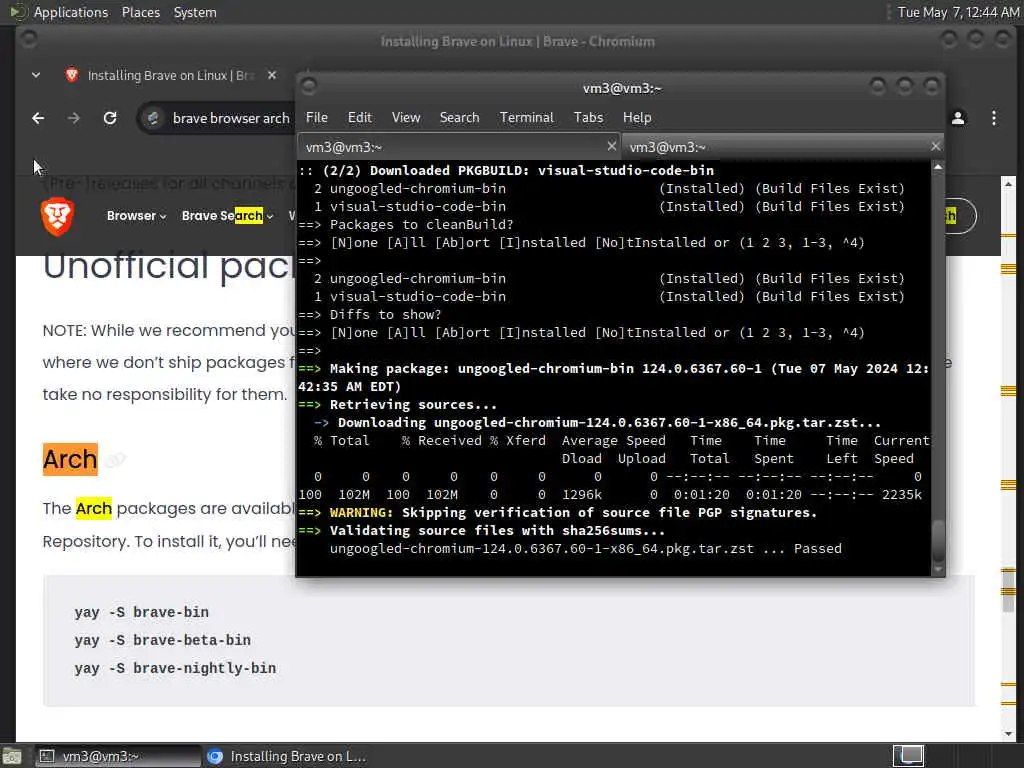1024x768 pixels.
Task: Open the terminal View menu
Action: click(406, 118)
